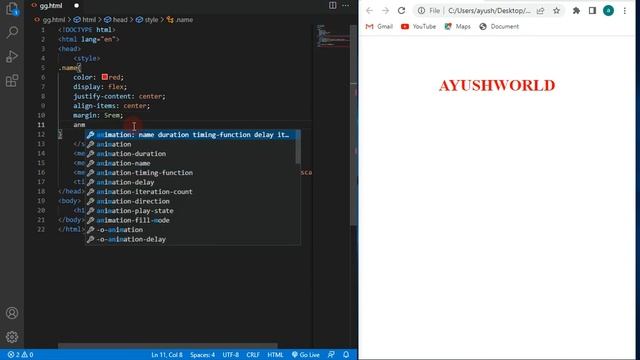Open Gmail bookmark
Image resolution: width=640 pixels, height=360 pixels.
379,27
